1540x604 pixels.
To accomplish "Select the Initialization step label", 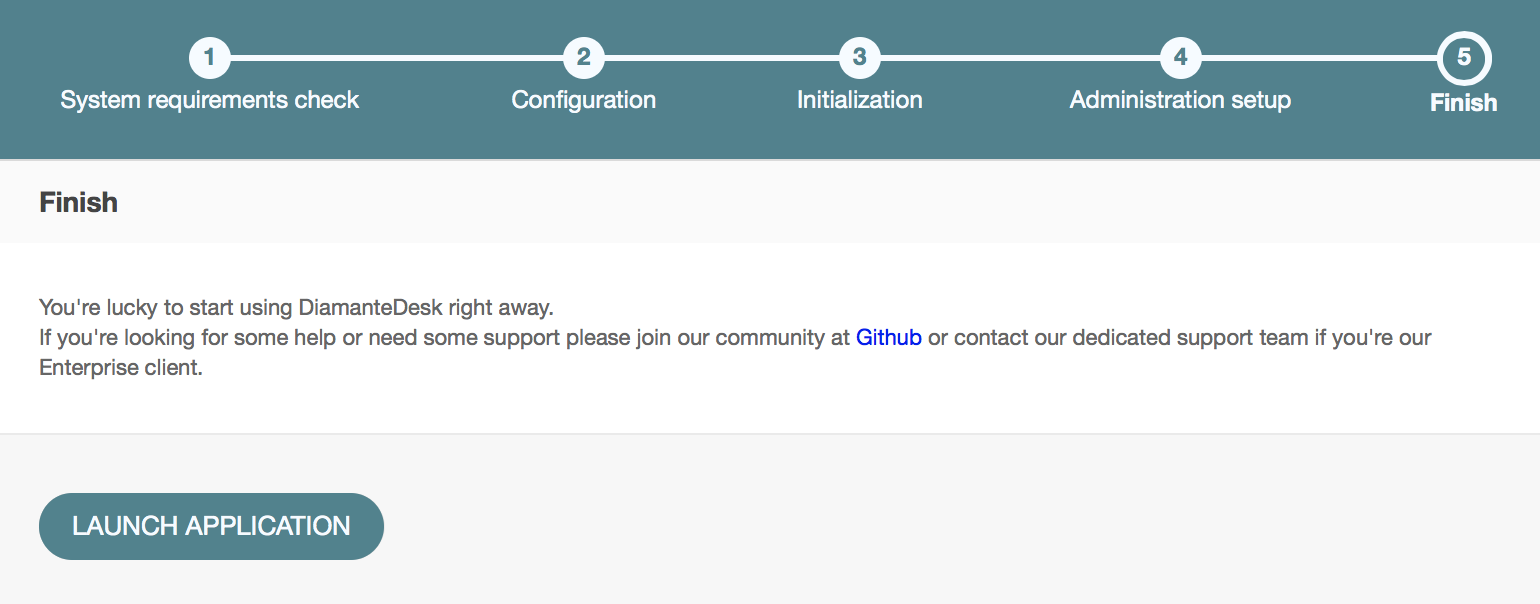I will pos(859,100).
